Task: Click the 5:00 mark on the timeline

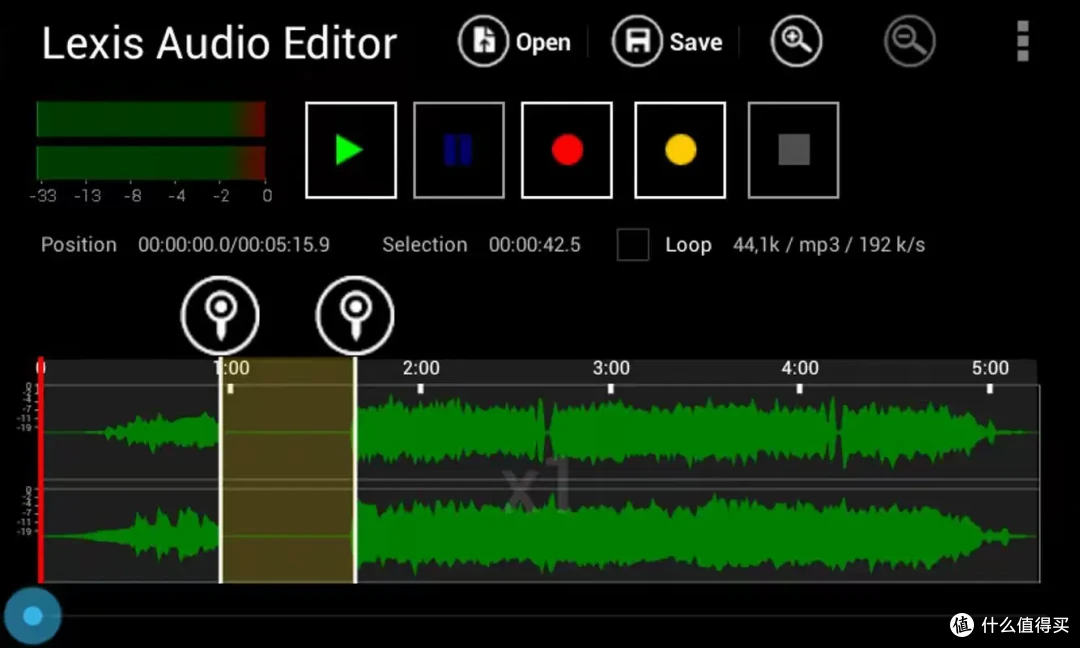Action: tap(990, 368)
